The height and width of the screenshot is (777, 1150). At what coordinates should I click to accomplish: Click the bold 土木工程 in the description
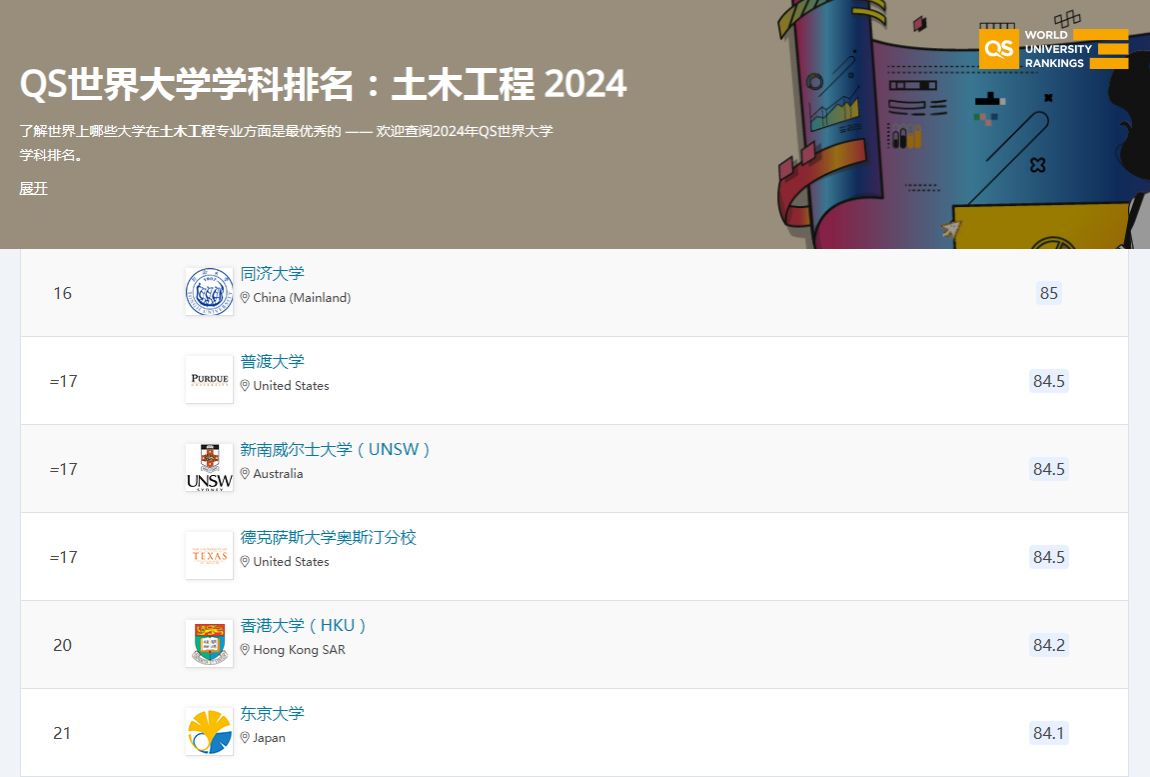[x=188, y=131]
